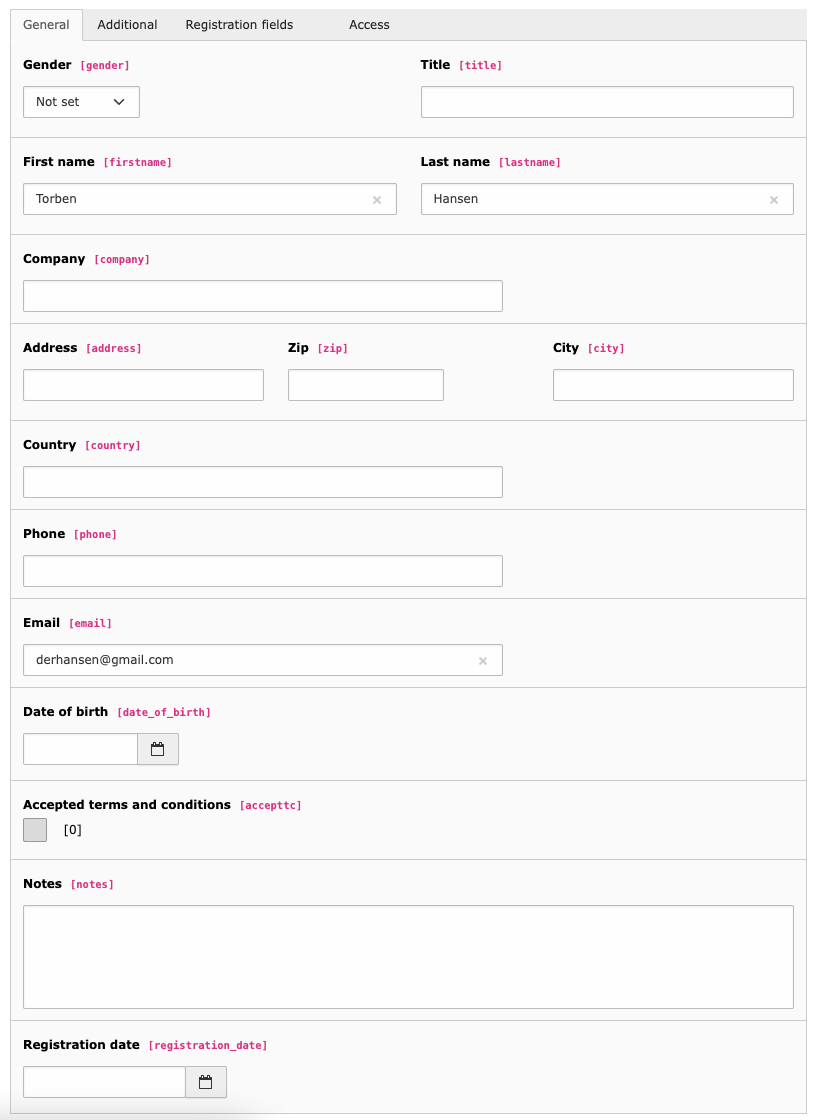Image resolution: width=818 pixels, height=1120 pixels.
Task: Toggle the Accepted terms and conditions checkbox
Action: [x=34, y=830]
